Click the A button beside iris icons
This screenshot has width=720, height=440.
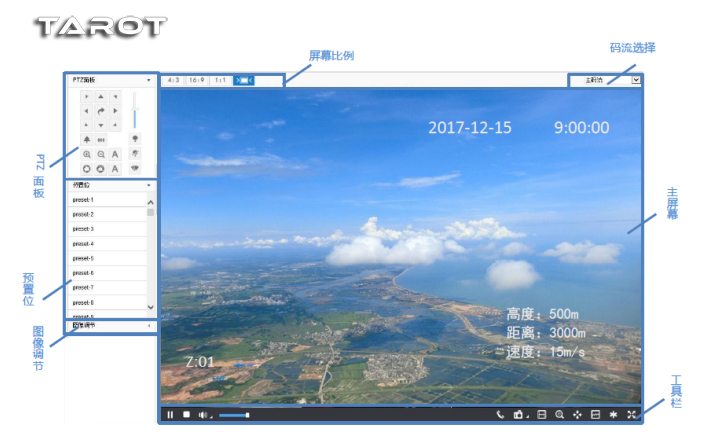(115, 169)
